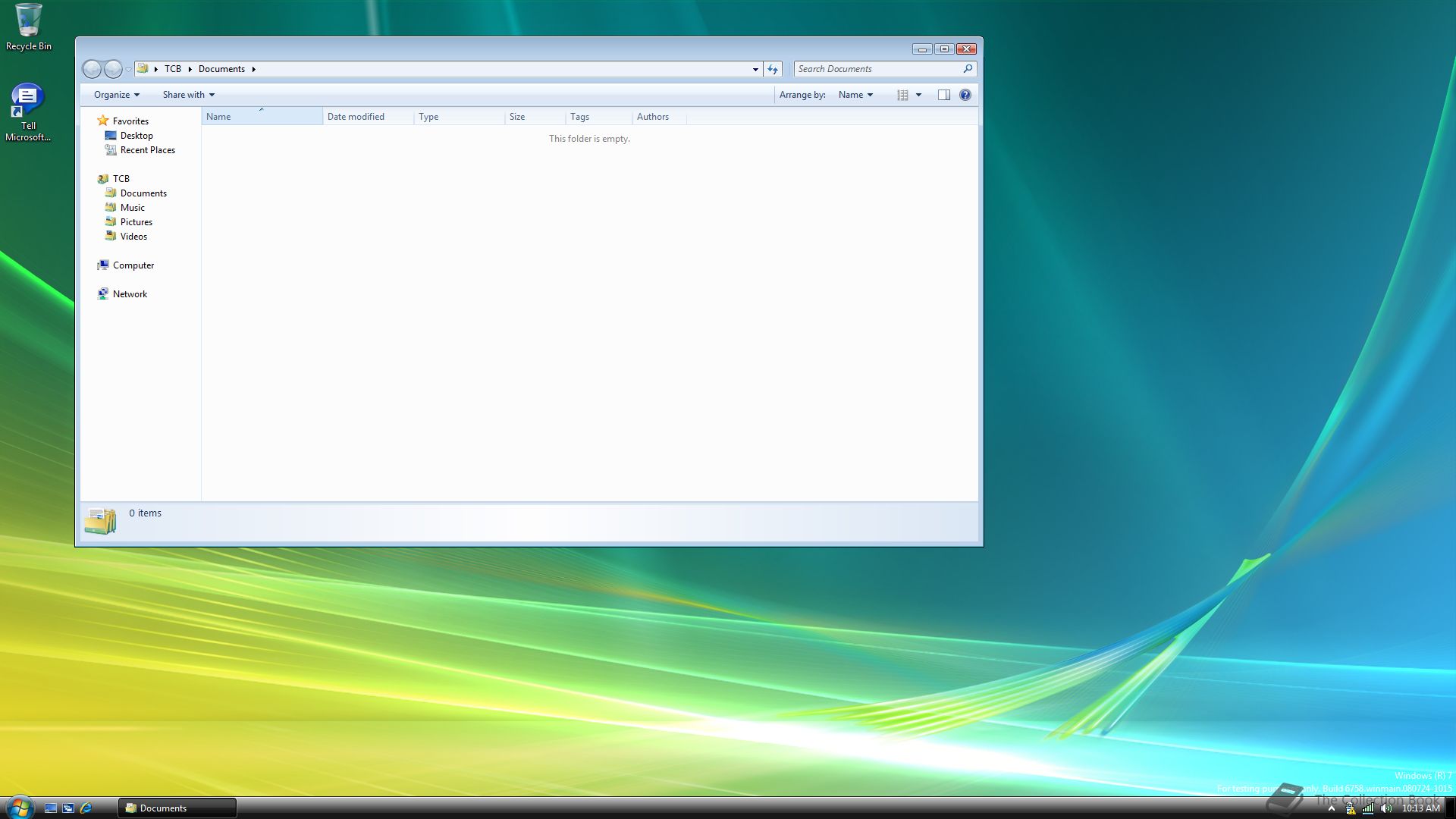This screenshot has width=1456, height=819.
Task: Click the 10:13 AM clock
Action: point(1420,808)
